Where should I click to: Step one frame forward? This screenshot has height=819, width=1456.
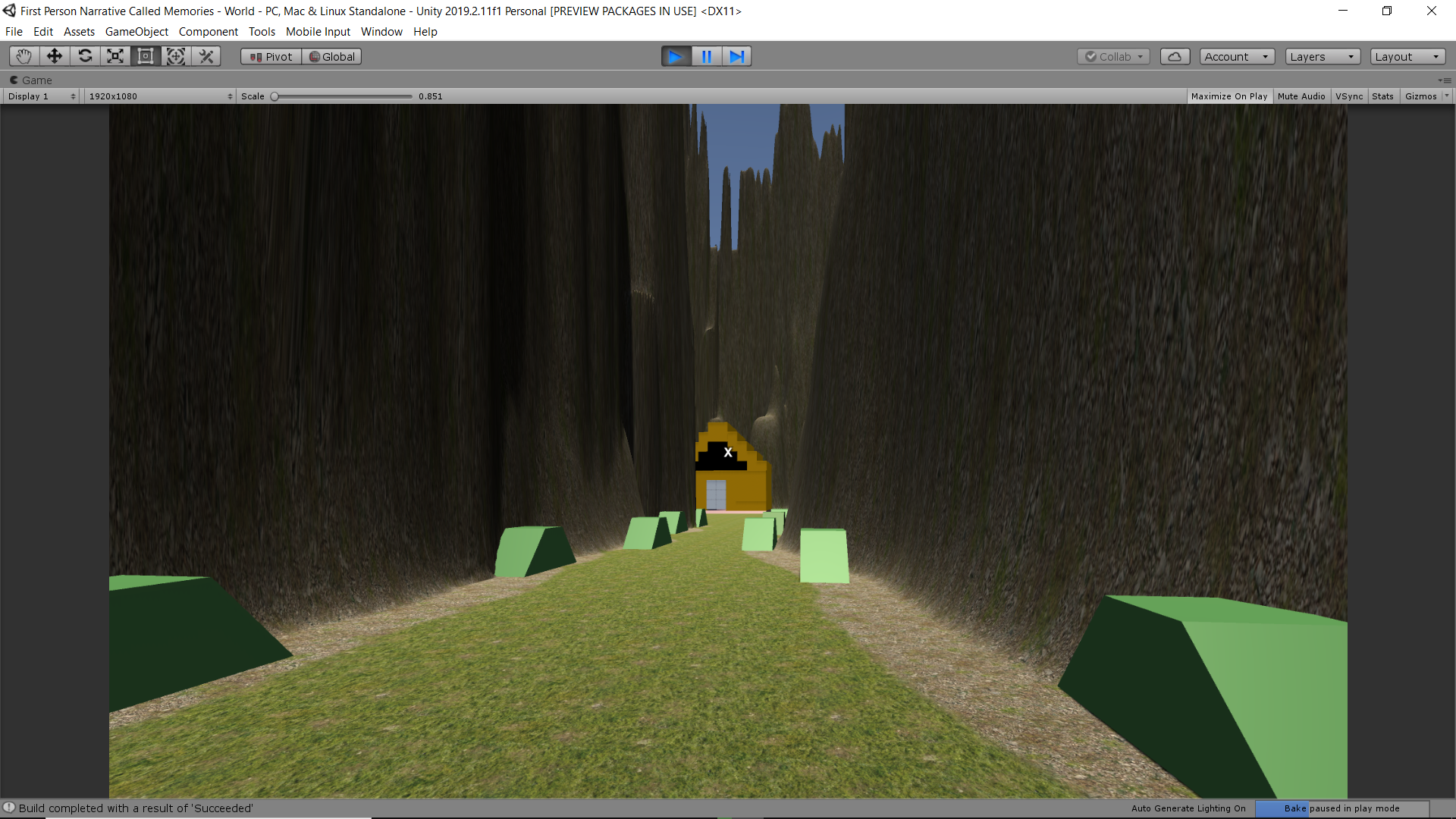pos(736,56)
